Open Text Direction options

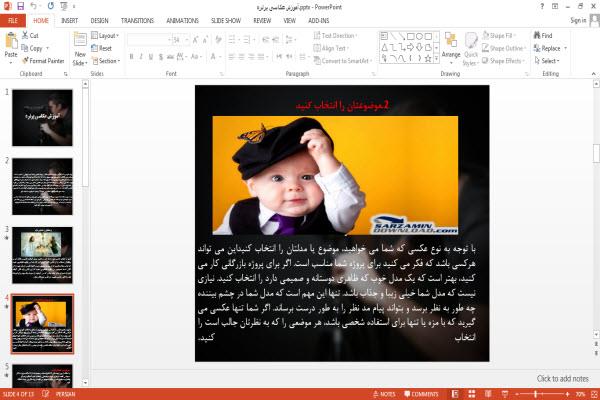[336, 36]
